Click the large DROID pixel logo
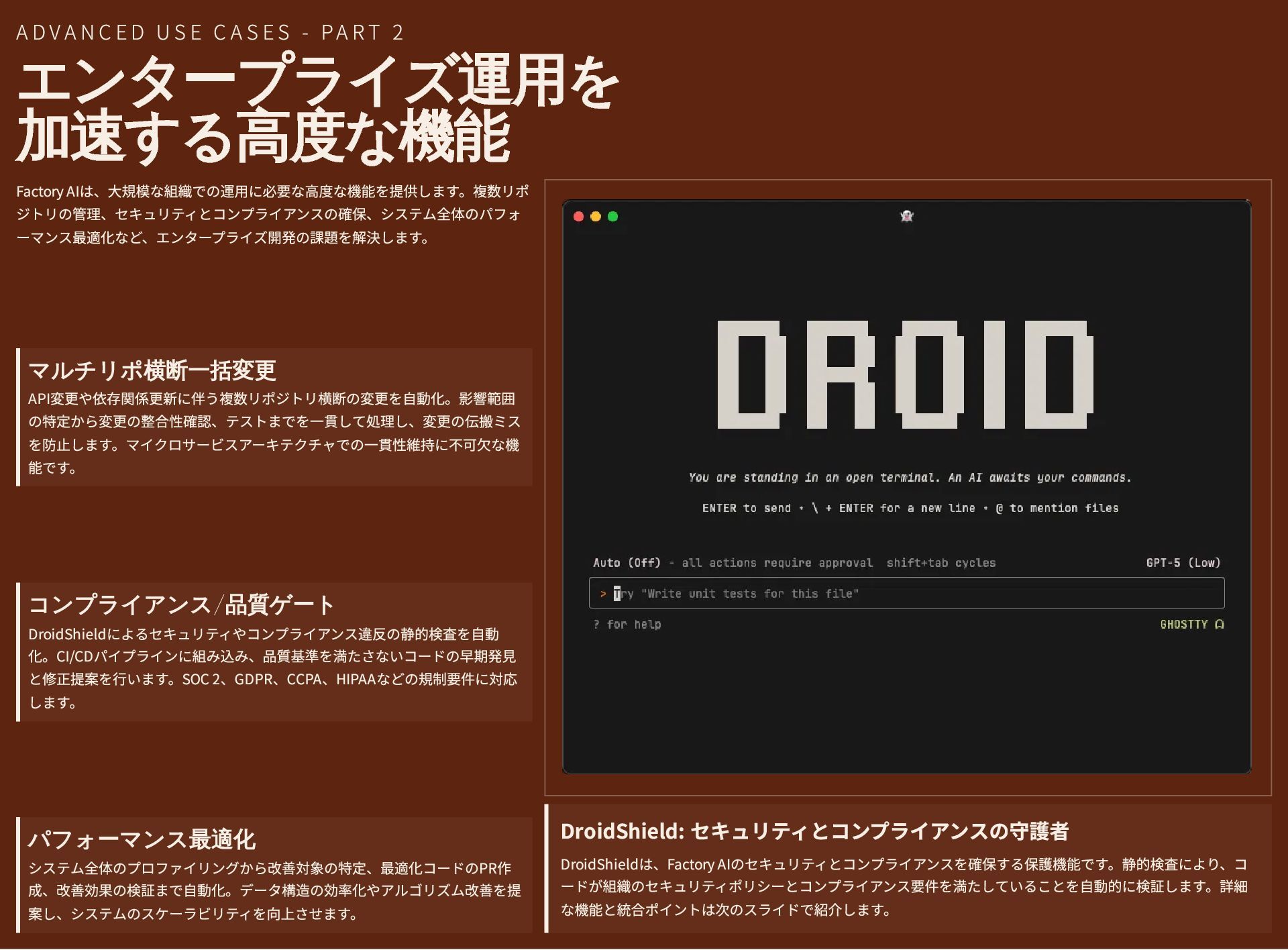 (906, 374)
